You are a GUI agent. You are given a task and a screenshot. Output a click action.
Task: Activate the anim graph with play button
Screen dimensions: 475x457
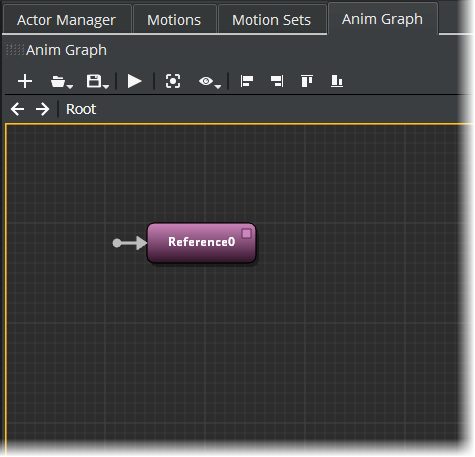click(134, 81)
